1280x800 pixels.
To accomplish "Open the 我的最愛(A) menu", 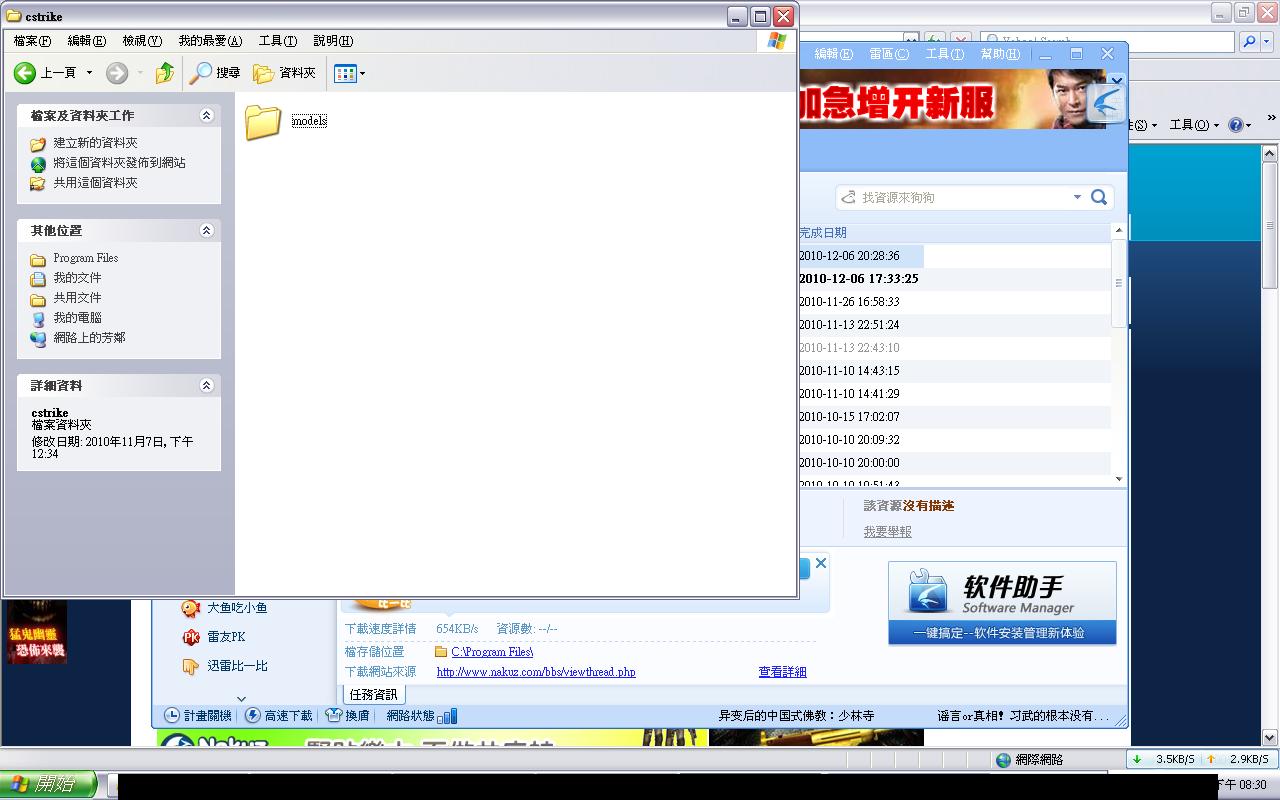I will [210, 41].
